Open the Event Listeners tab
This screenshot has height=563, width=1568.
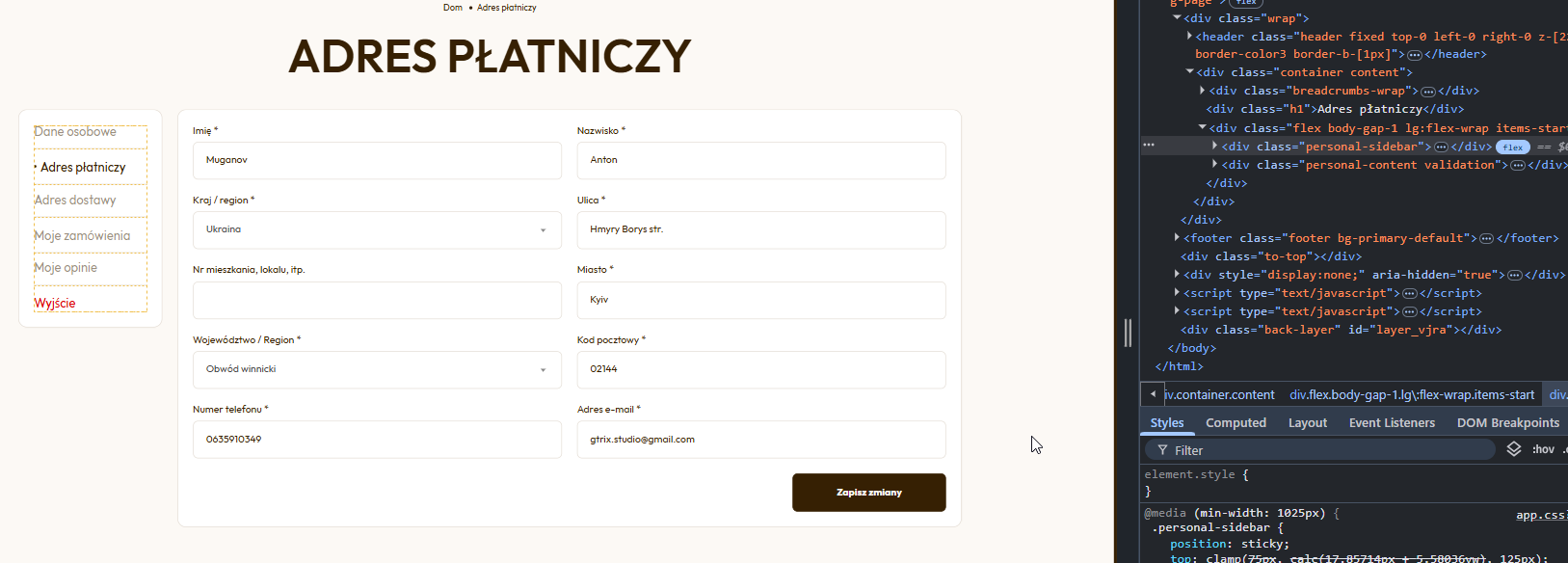1391,423
